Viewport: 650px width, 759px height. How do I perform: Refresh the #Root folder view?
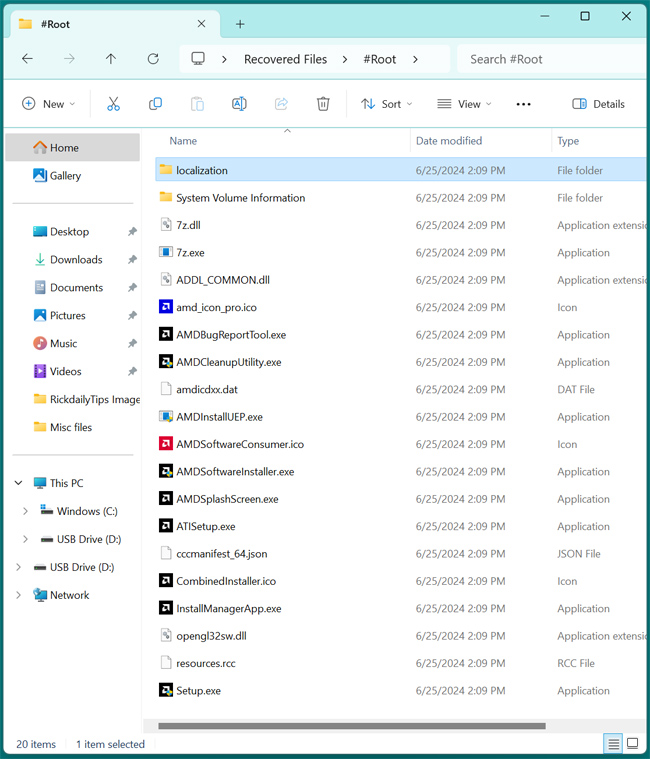point(153,59)
